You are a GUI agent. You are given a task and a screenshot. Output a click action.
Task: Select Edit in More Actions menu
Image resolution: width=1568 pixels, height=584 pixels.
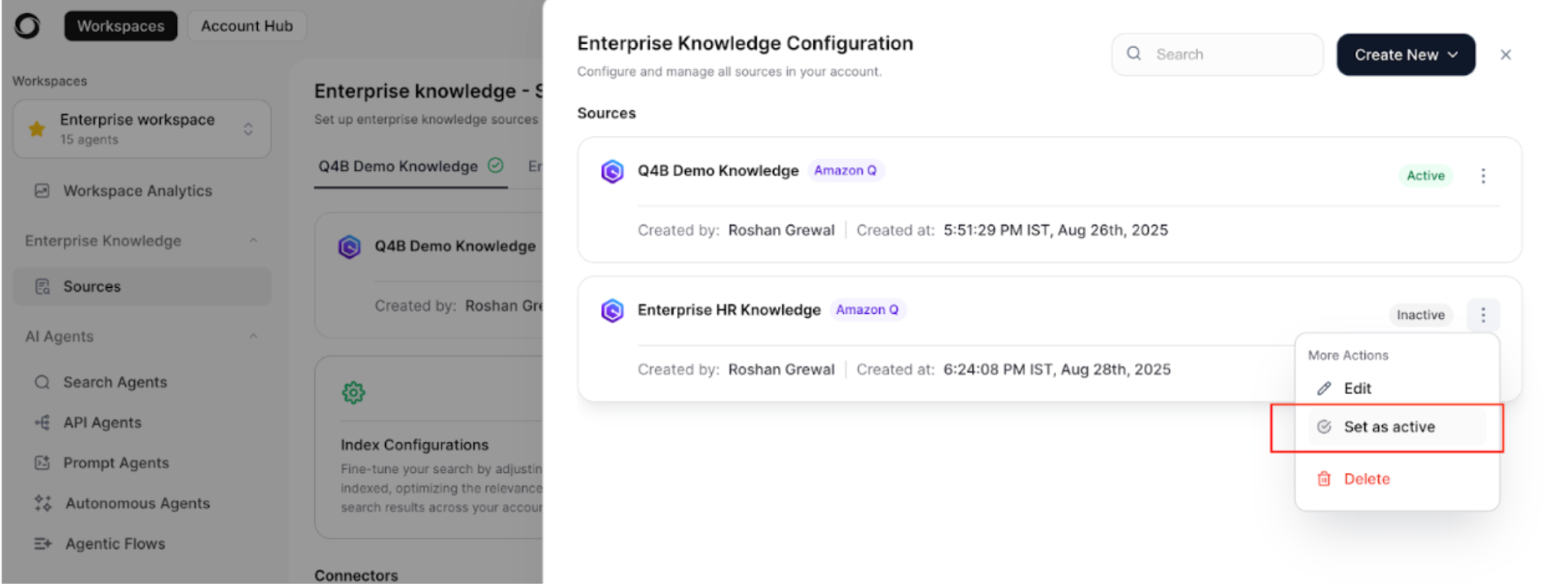(1357, 389)
